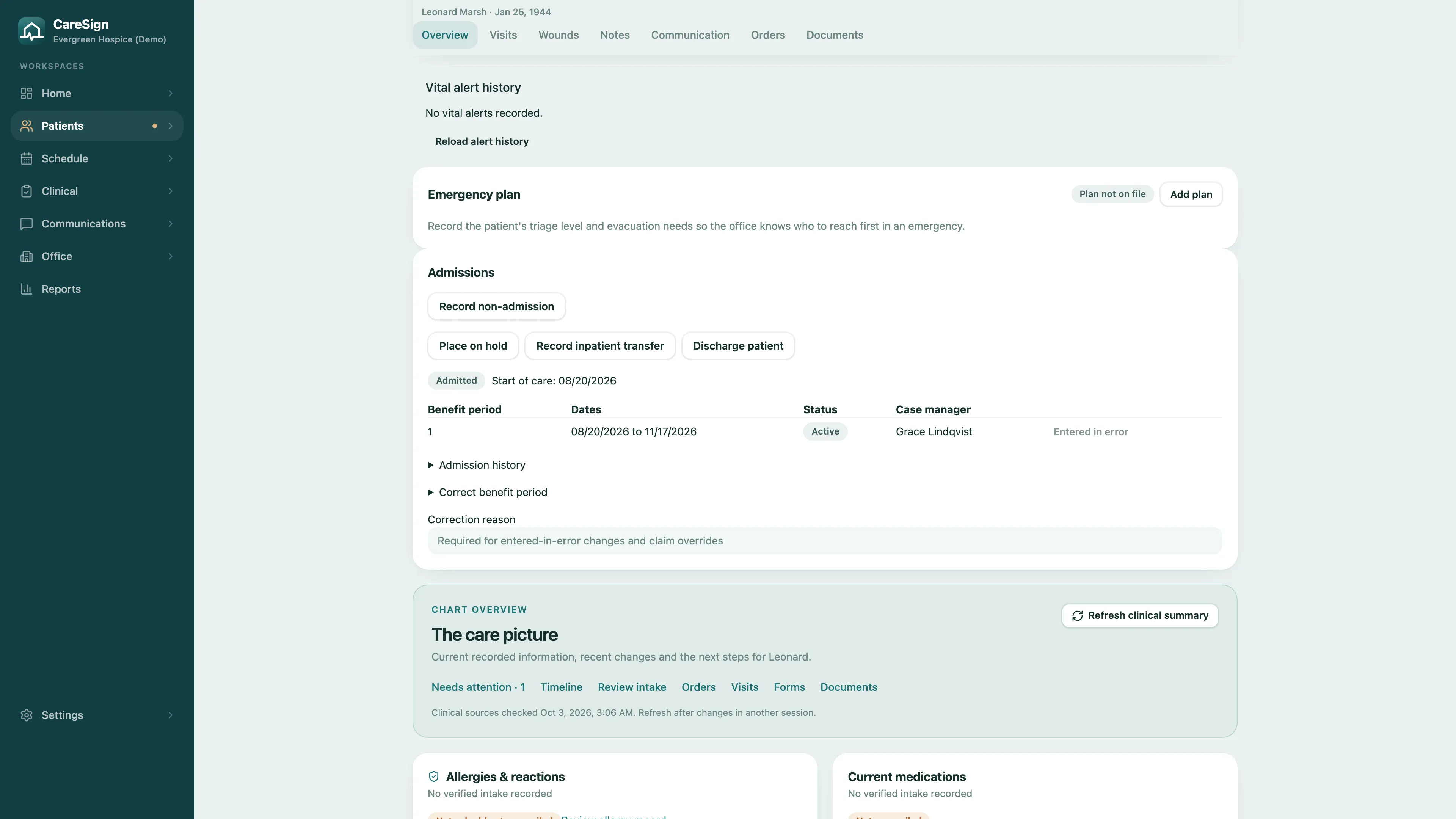Expand the Settings chevron

tap(170, 715)
